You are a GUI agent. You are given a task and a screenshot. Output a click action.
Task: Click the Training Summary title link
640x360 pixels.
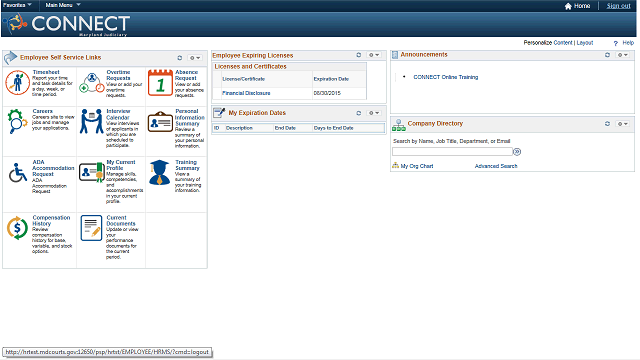click(187, 165)
